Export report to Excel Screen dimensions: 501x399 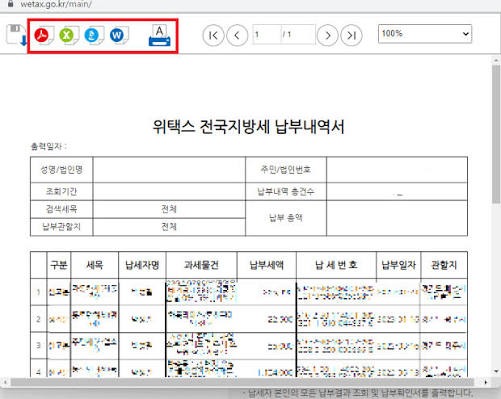pos(68,35)
